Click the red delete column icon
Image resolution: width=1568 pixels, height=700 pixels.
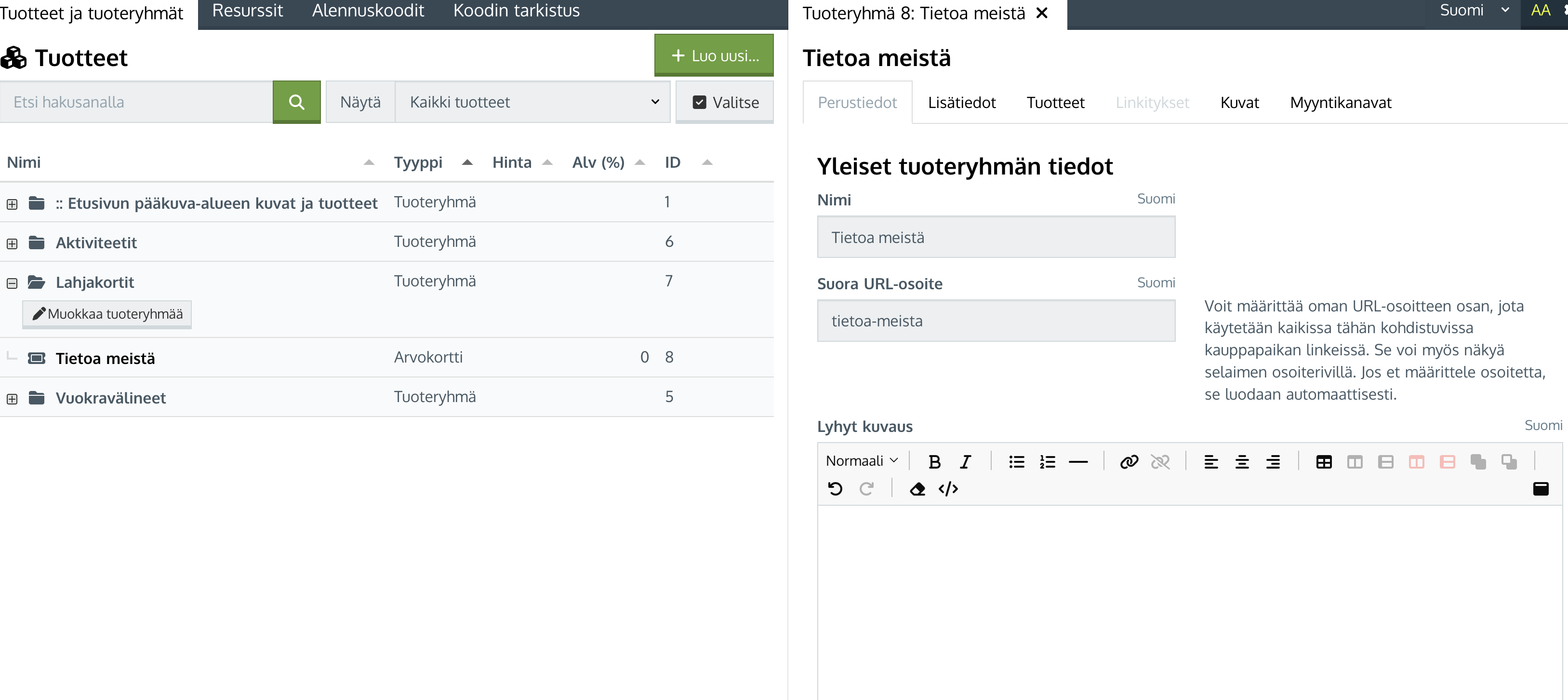1416,462
